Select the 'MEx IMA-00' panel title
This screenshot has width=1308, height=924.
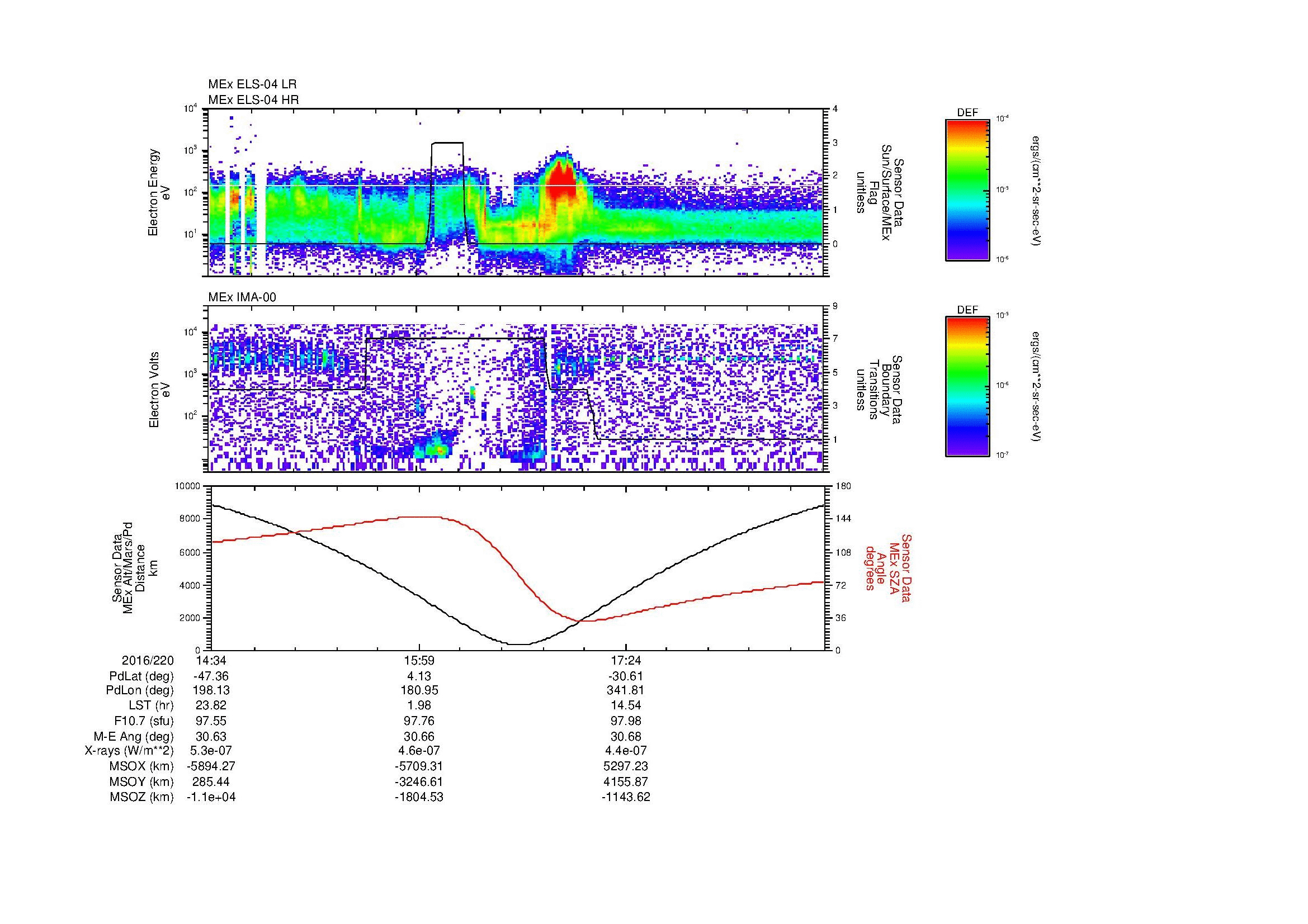242,297
